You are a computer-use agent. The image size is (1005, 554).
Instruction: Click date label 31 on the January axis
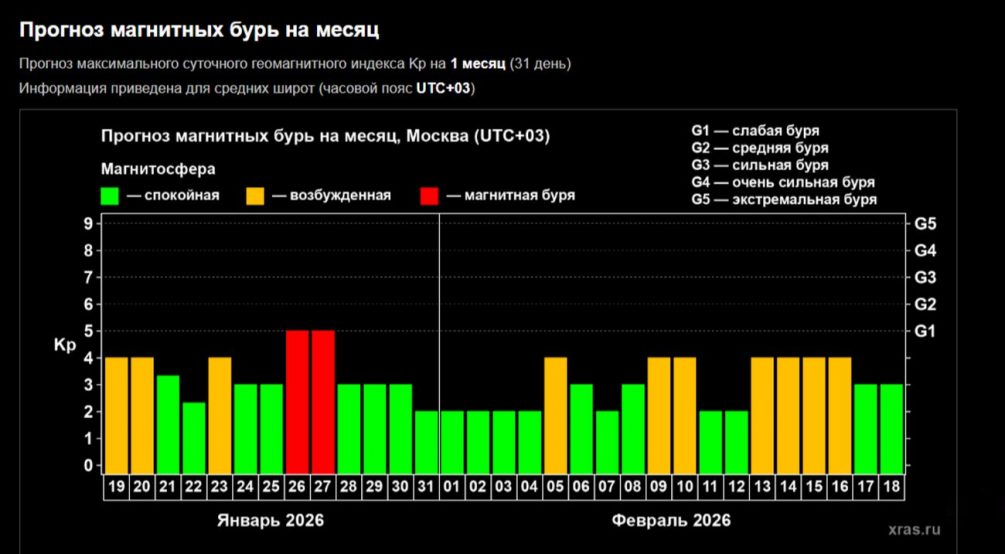[x=427, y=486]
